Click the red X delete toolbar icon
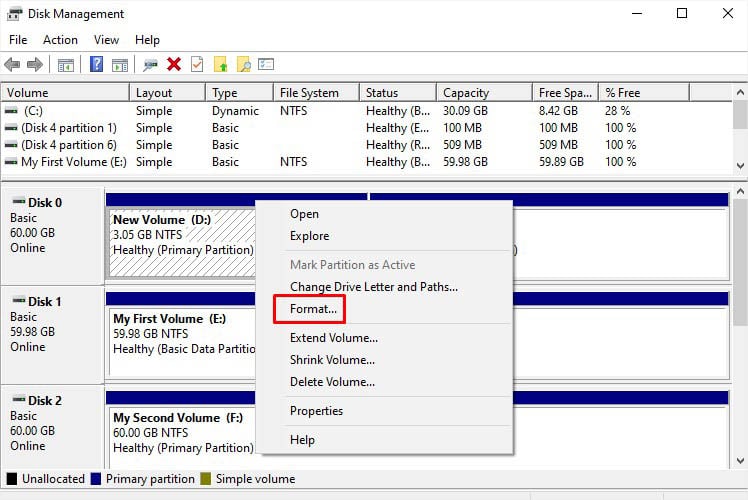 click(x=174, y=65)
